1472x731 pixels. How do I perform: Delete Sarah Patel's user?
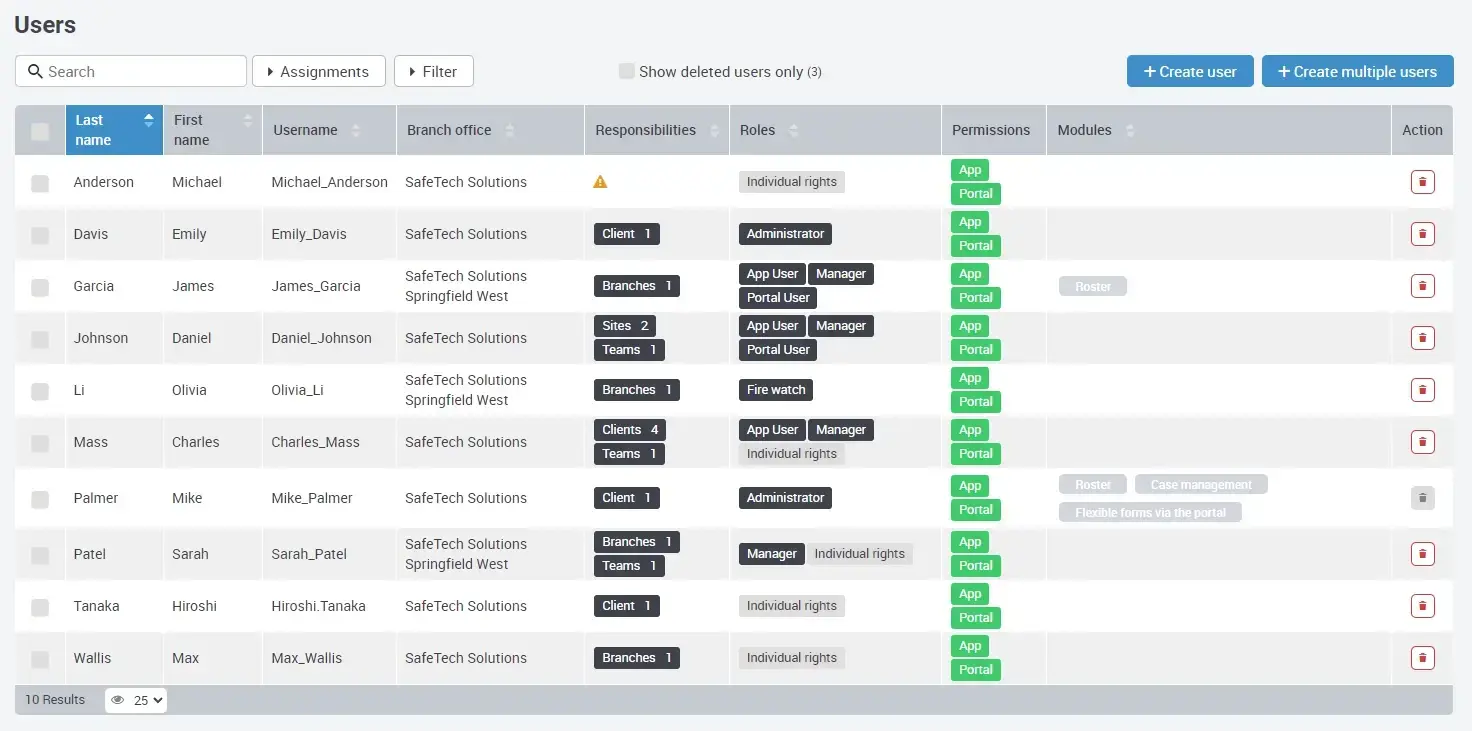[1422, 553]
